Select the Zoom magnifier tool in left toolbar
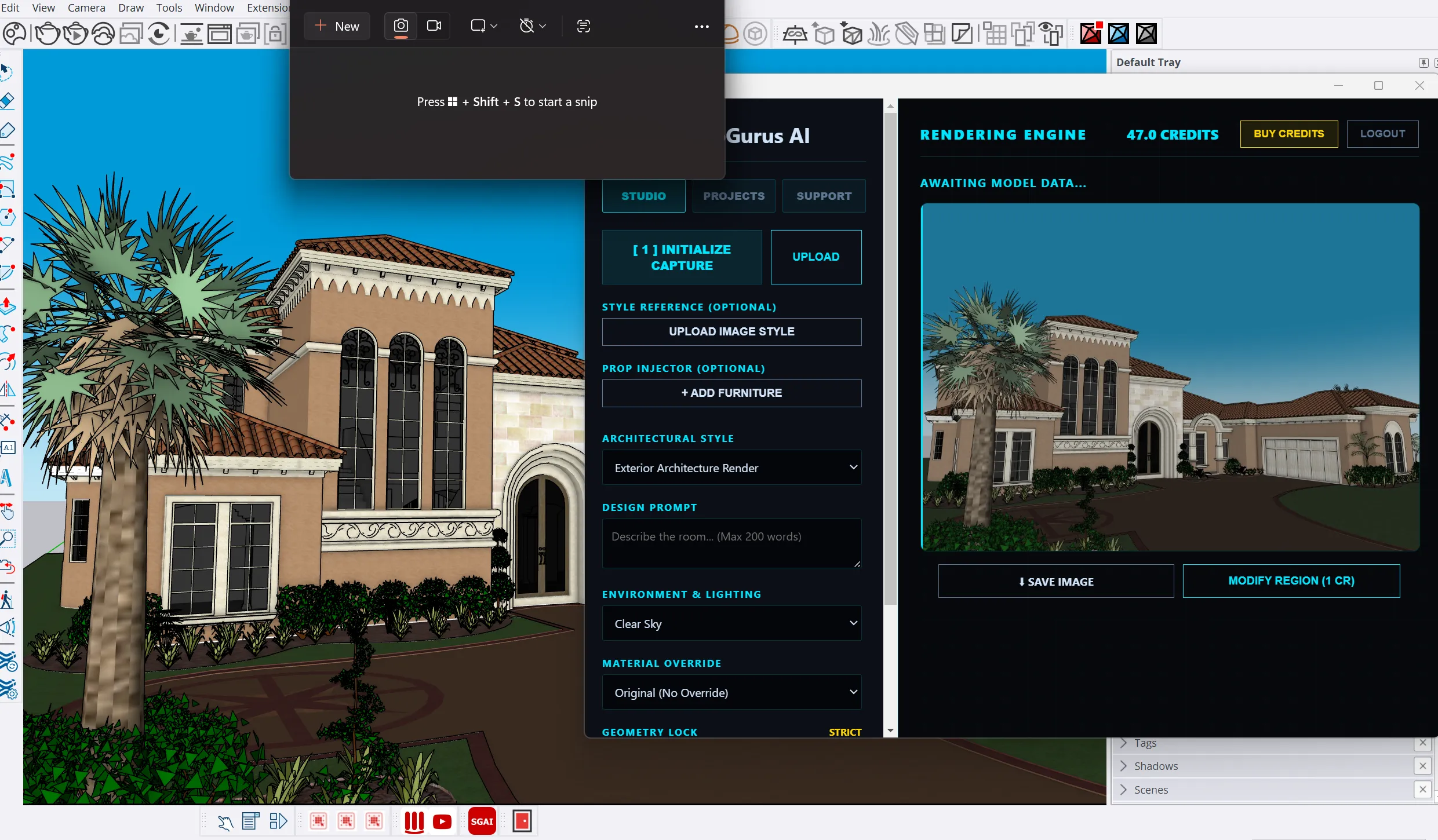1438x840 pixels. [x=8, y=539]
